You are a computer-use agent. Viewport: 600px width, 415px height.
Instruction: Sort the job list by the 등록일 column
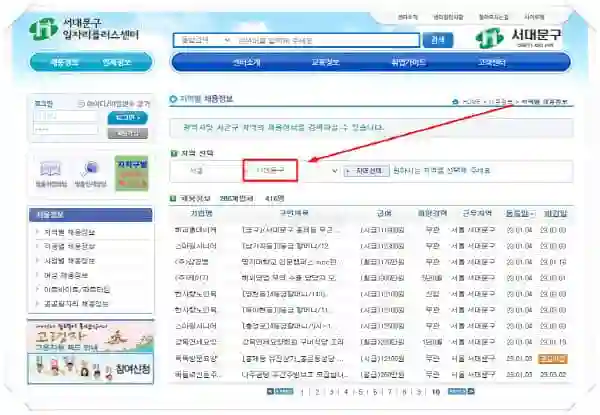pos(520,213)
